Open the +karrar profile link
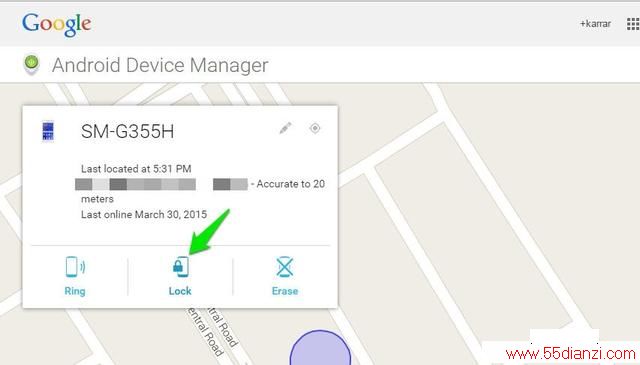 coord(596,24)
